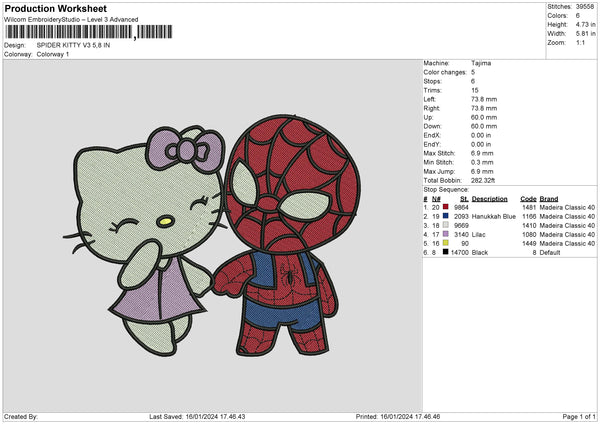The width and height of the screenshot is (600, 424).
Task: Click the Description column header
Action: 489,199
